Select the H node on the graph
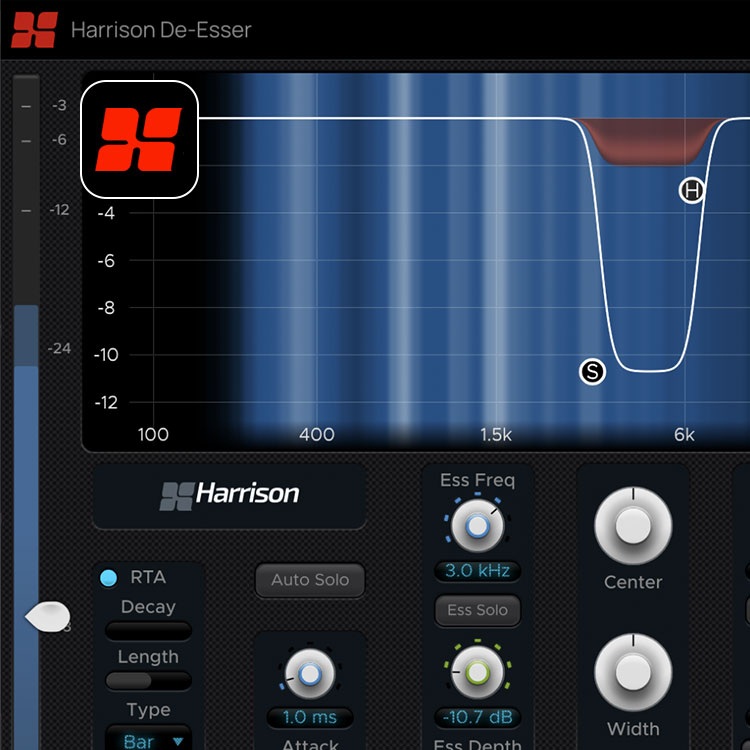Viewport: 750px width, 750px height. (x=692, y=191)
